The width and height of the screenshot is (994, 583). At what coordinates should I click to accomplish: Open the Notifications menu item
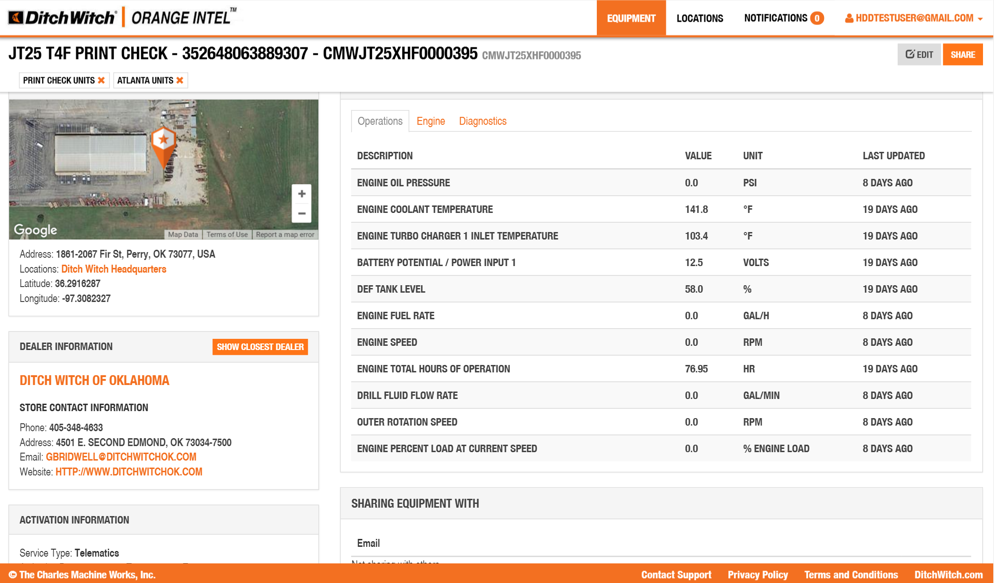point(776,18)
